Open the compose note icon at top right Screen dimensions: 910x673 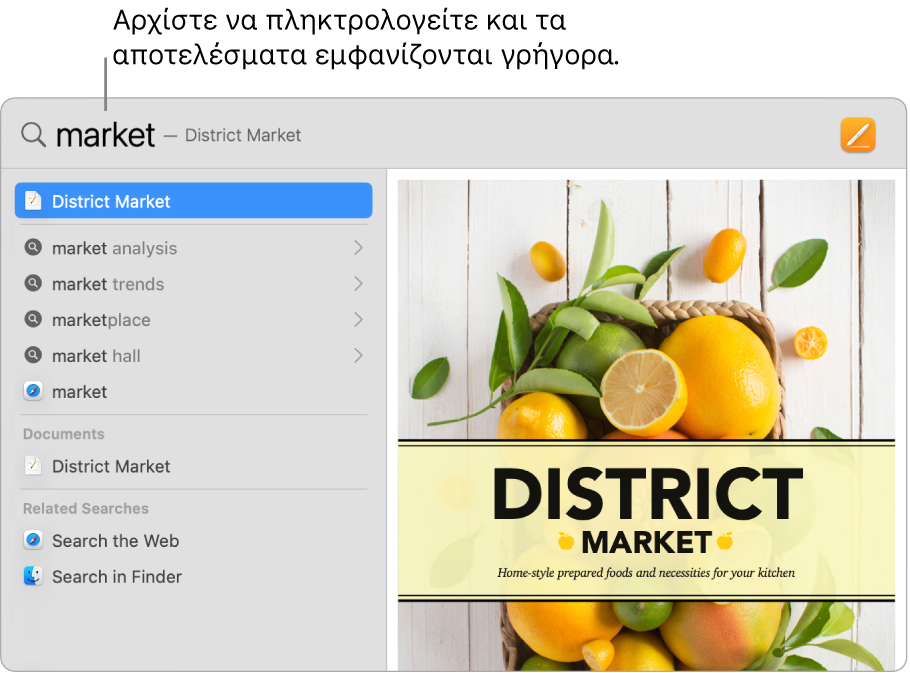pyautogui.click(x=856, y=134)
